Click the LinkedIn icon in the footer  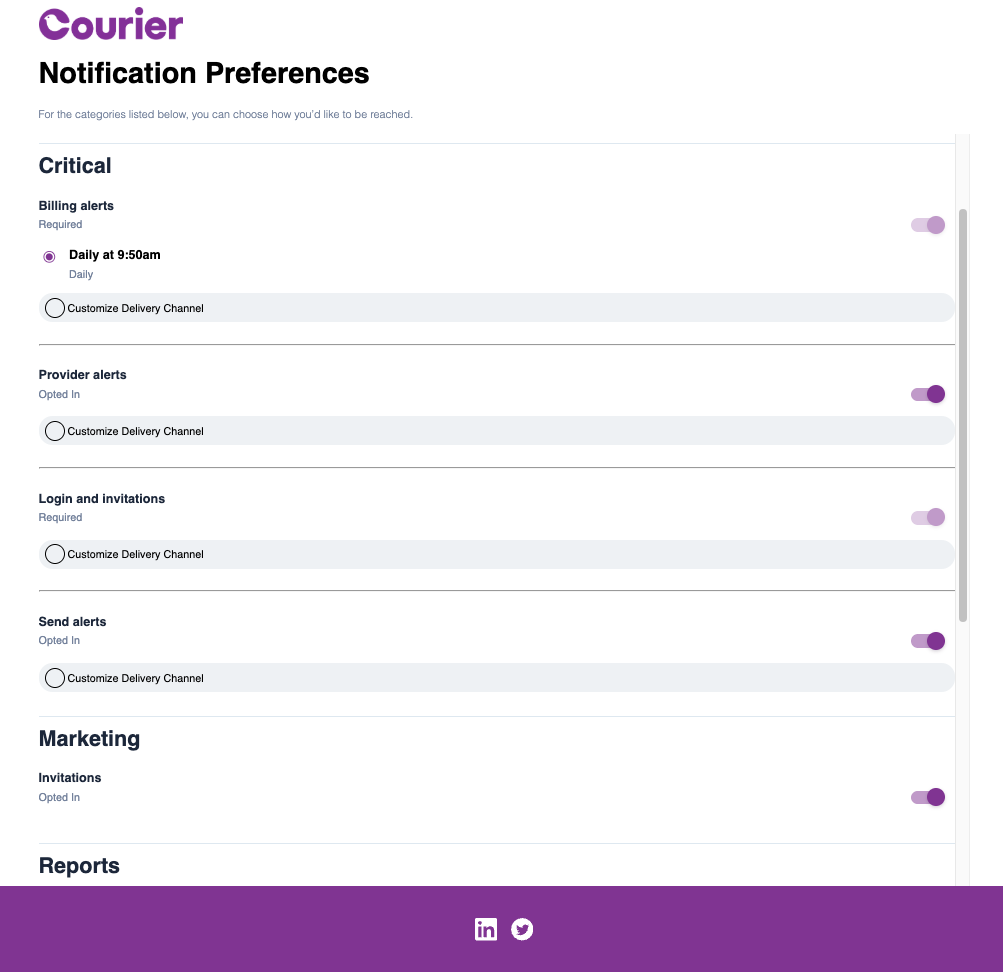point(486,929)
